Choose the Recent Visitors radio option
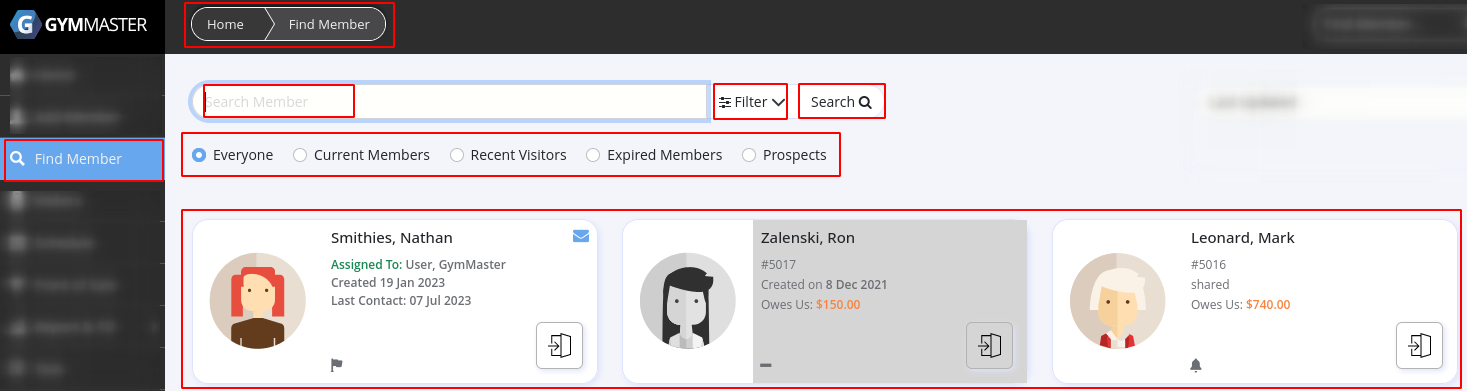This screenshot has width=1467, height=391. [x=508, y=155]
